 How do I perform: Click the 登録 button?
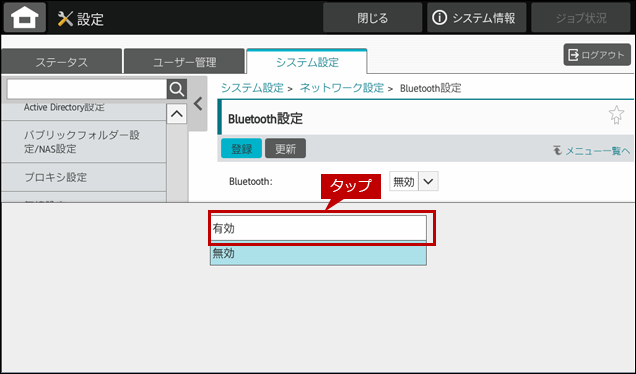tap(241, 148)
